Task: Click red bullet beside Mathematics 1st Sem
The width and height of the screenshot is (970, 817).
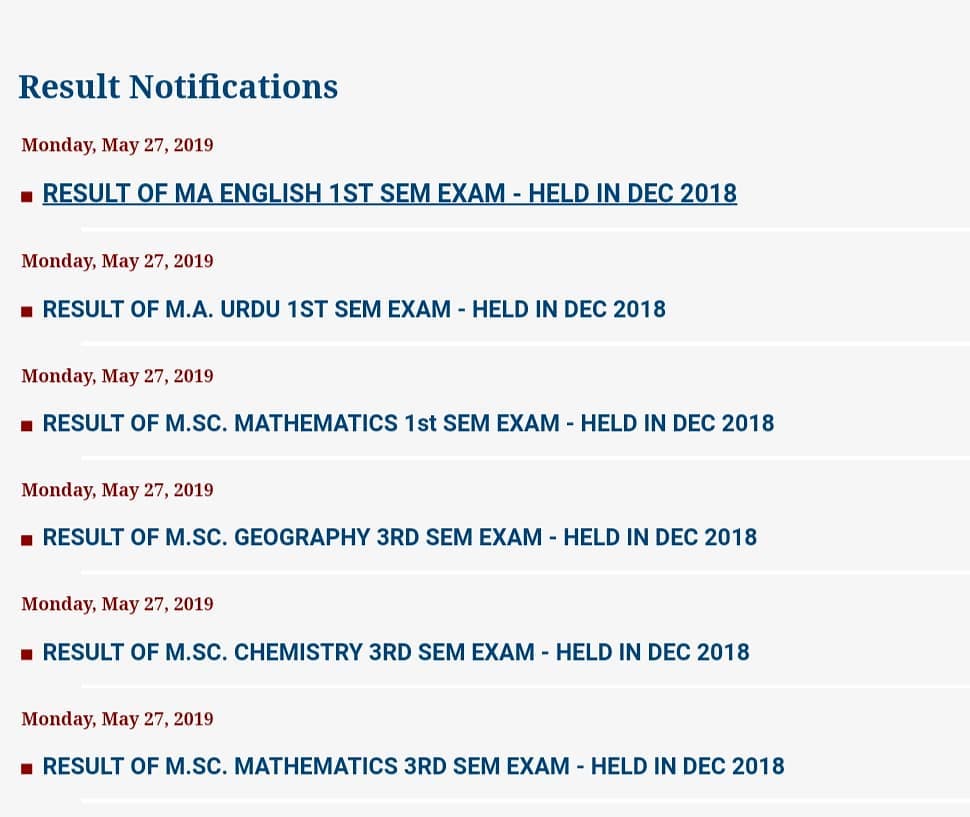Action: 27,426
